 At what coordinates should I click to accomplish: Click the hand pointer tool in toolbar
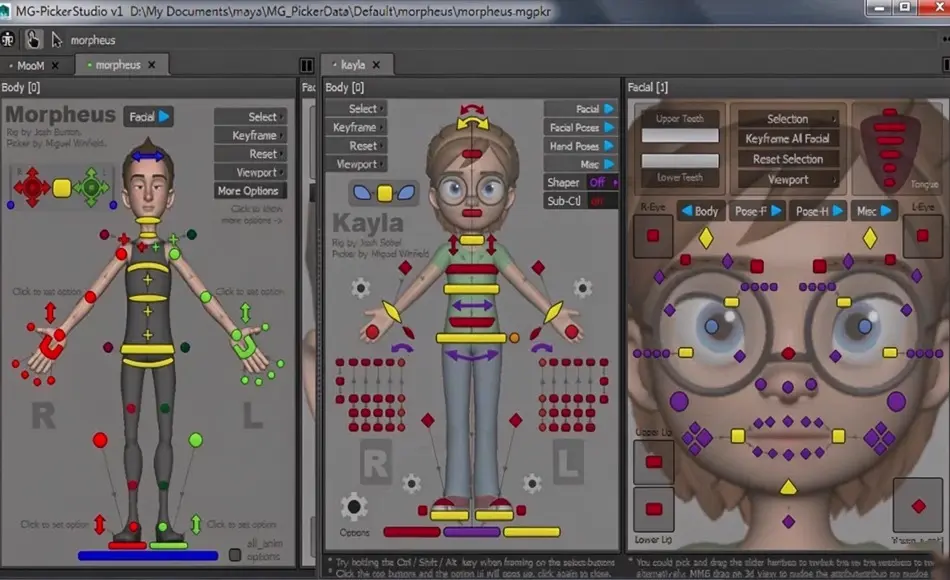[33, 40]
